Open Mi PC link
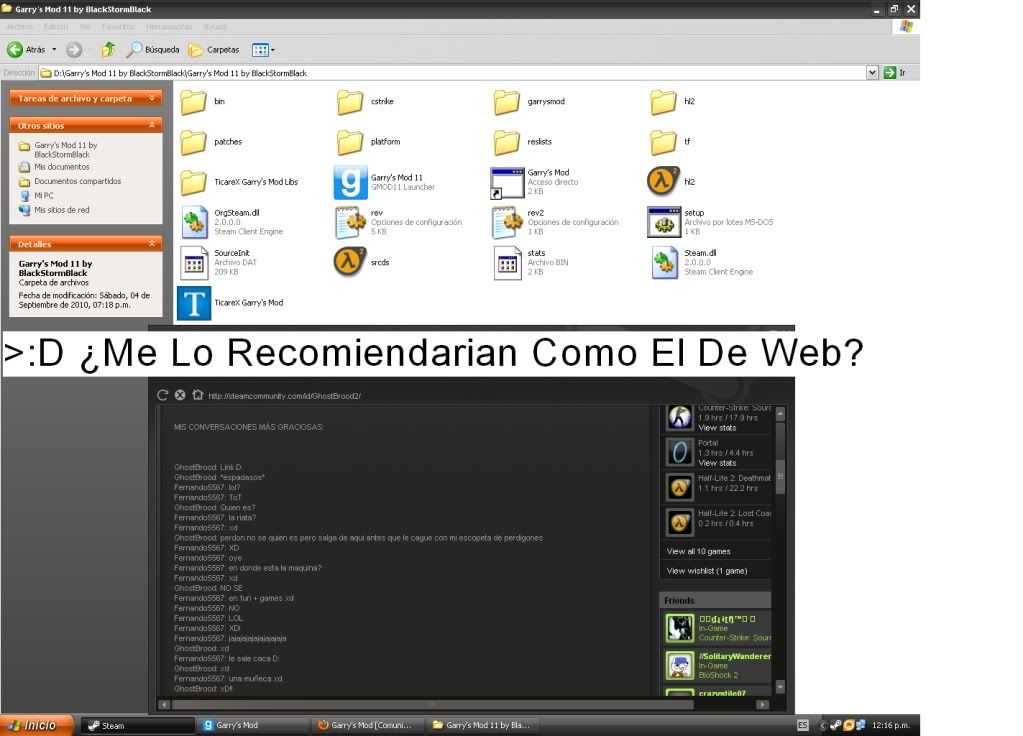The width and height of the screenshot is (1023, 736). pyautogui.click(x=44, y=196)
